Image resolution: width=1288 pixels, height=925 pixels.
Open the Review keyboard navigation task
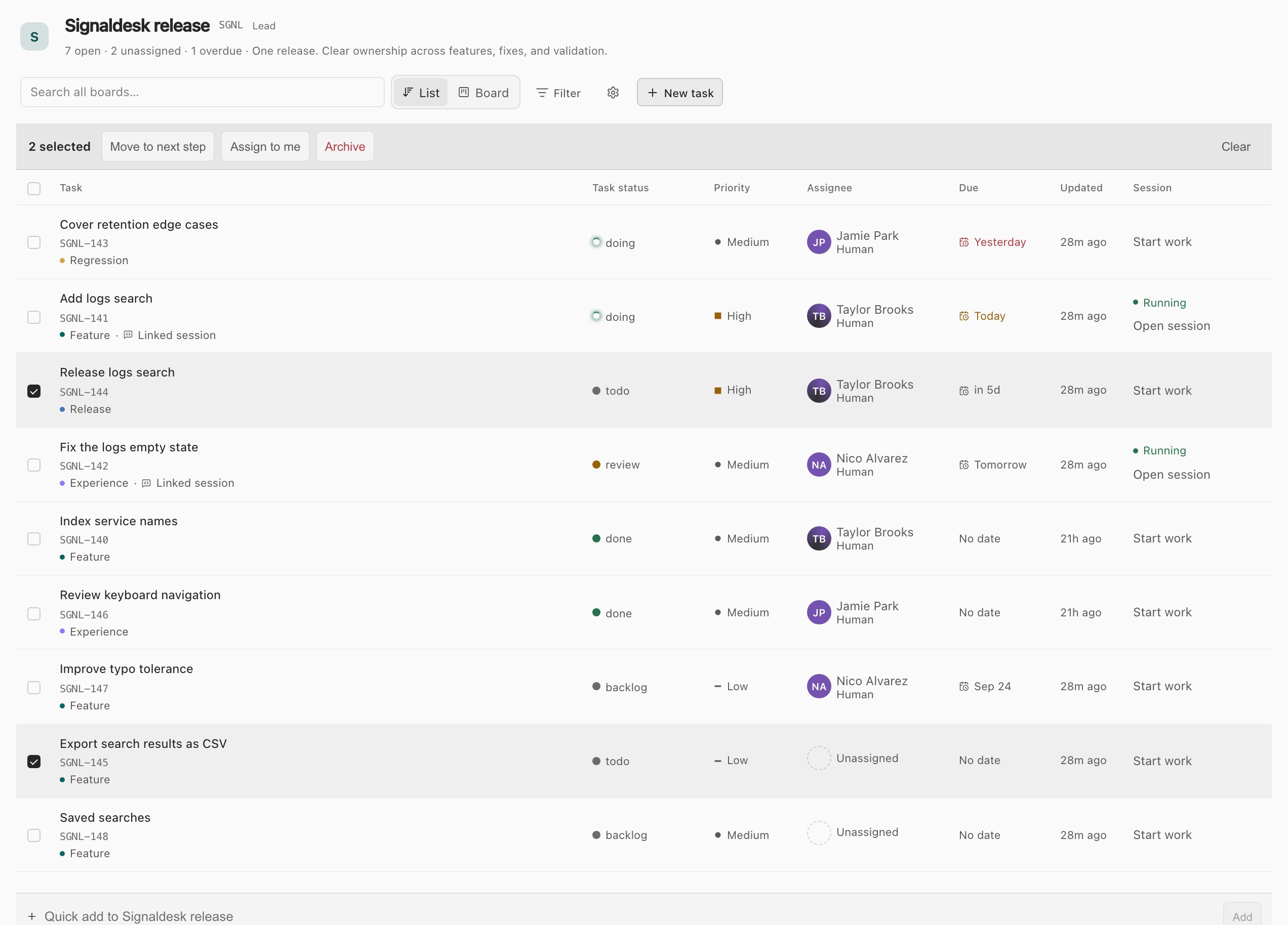[x=140, y=595]
